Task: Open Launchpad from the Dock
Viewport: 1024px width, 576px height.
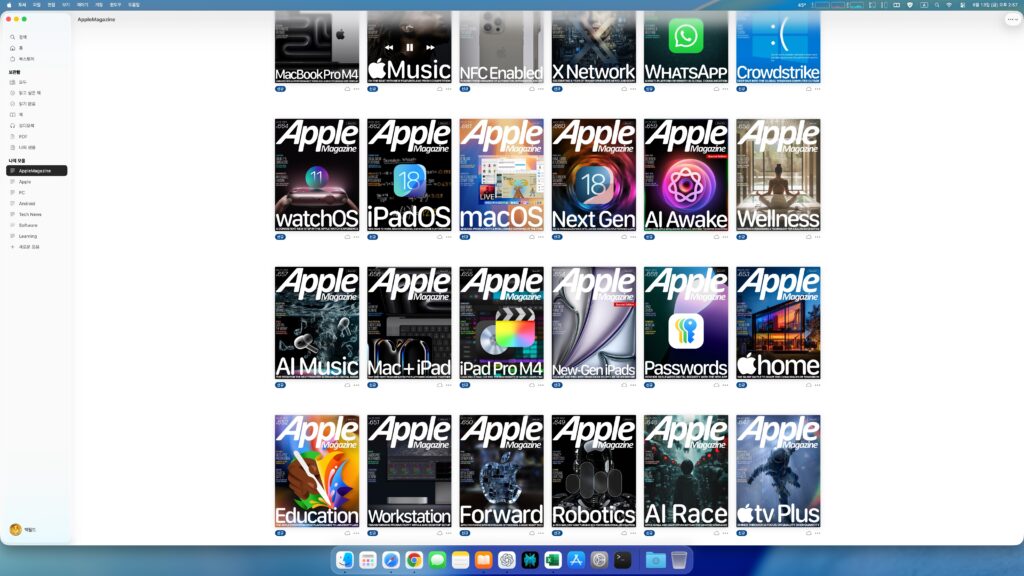Action: click(x=368, y=560)
